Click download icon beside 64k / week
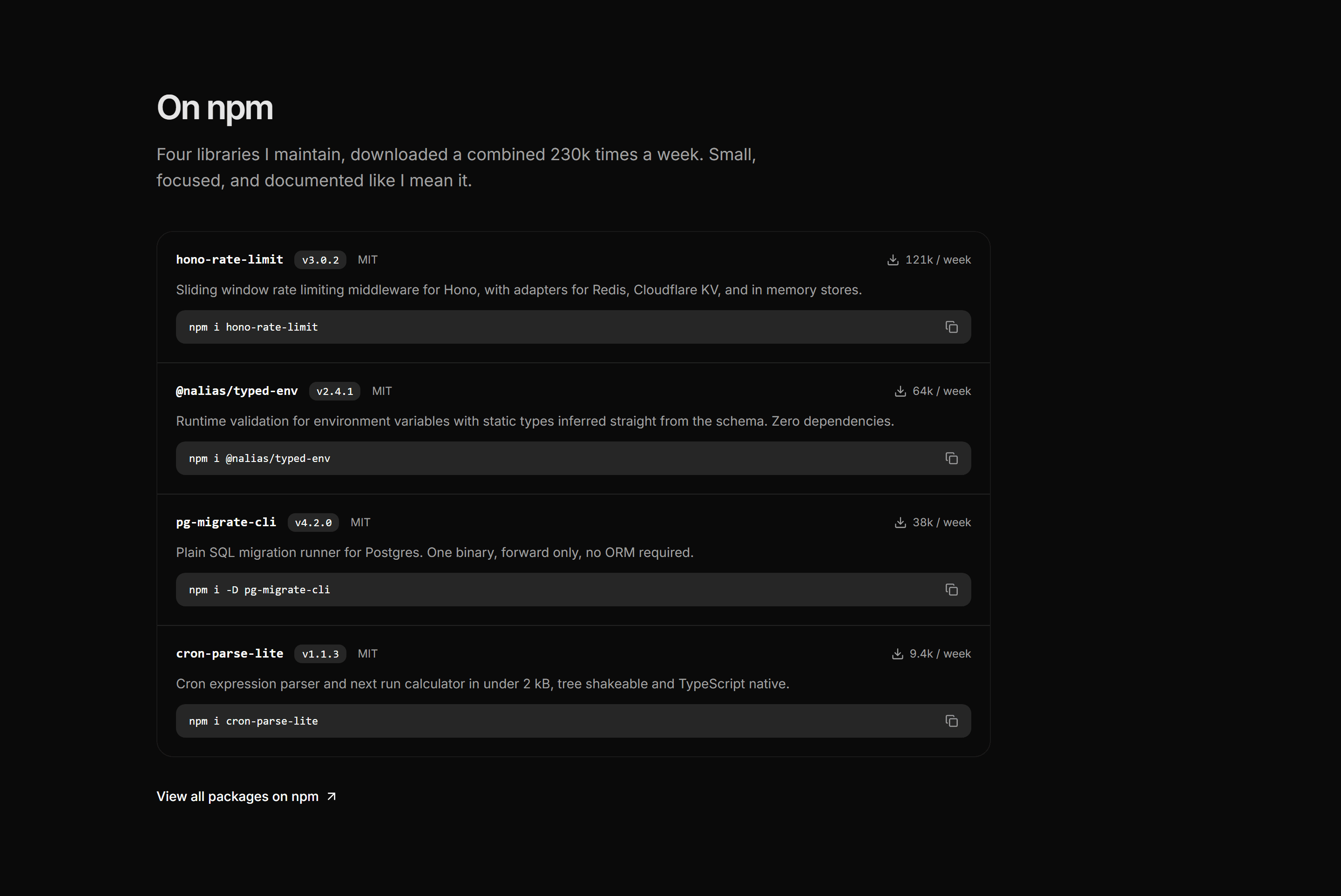This screenshot has height=896, width=1341. pos(900,392)
